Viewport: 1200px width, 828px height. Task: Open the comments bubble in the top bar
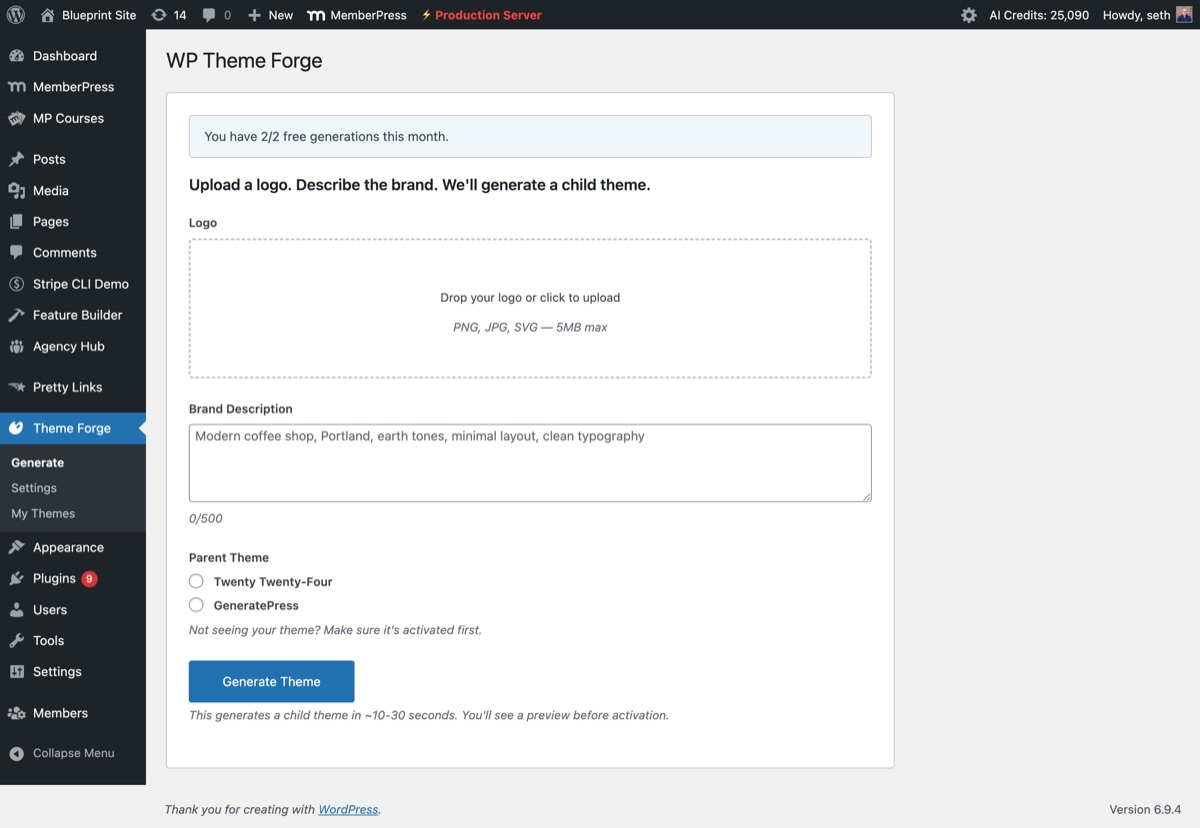click(x=213, y=15)
